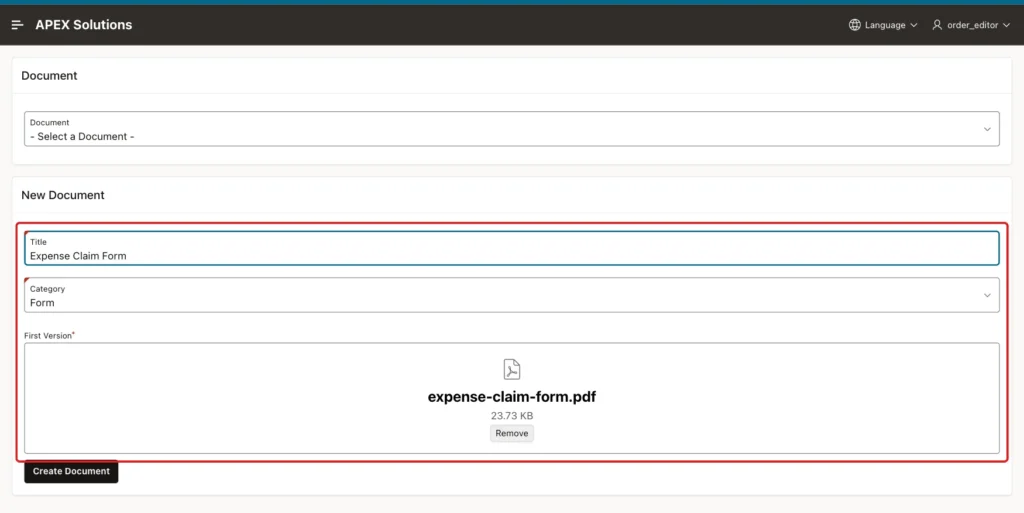The height and width of the screenshot is (513, 1024).
Task: Click the APEX Solutions app title
Action: coord(84,25)
